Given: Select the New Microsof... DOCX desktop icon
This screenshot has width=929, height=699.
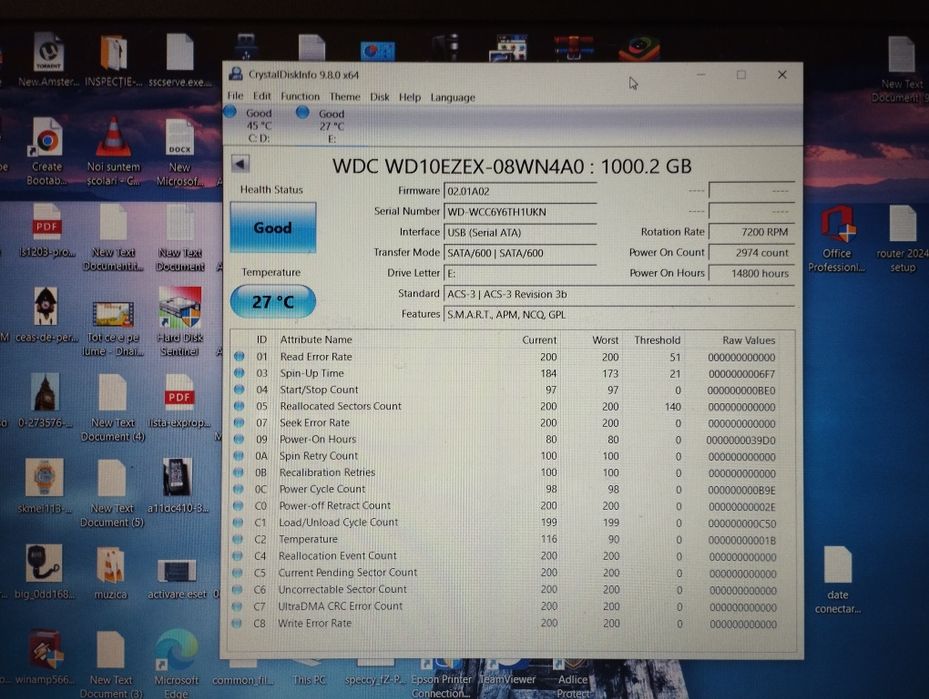Looking at the screenshot, I should point(180,152).
